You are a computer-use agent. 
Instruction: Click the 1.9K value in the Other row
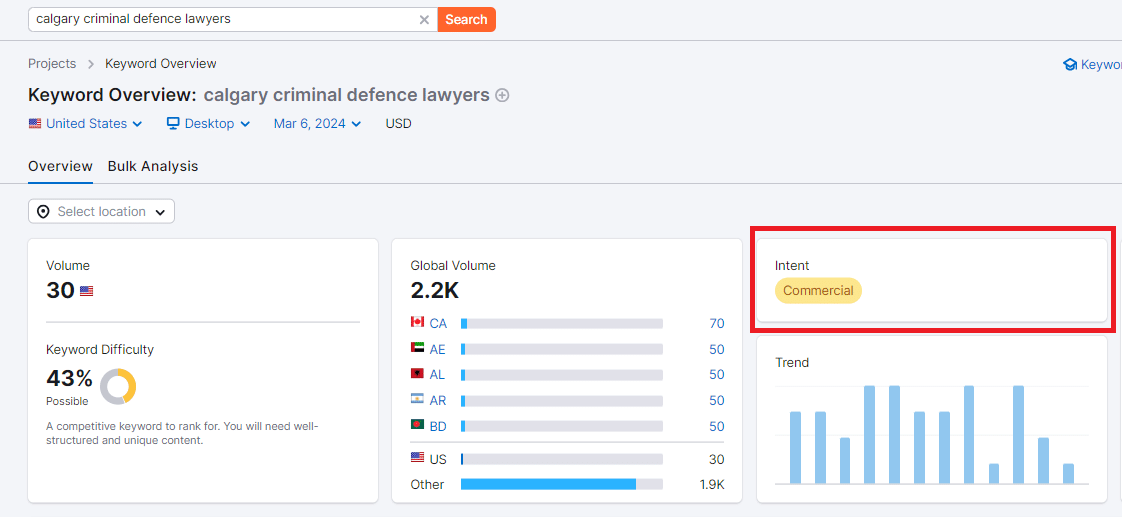pos(712,484)
